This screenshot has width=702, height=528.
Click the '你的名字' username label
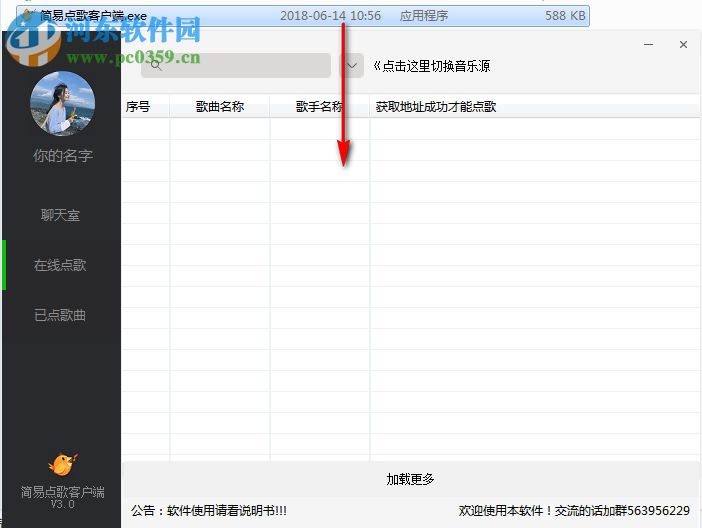(63, 156)
